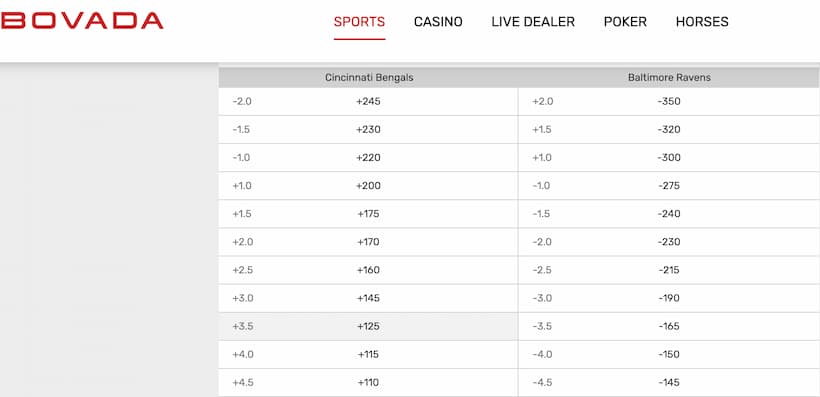This screenshot has width=820, height=397.
Task: Open the Horses tab
Action: 702,22
